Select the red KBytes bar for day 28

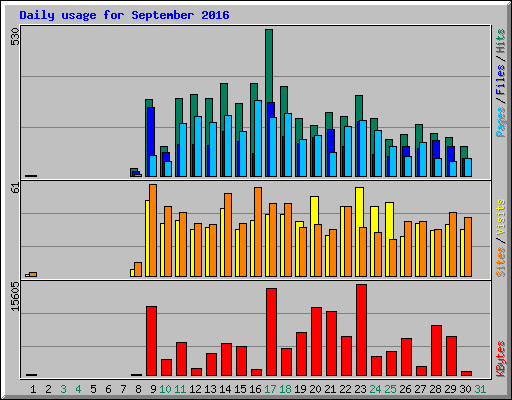pyautogui.click(x=436, y=351)
